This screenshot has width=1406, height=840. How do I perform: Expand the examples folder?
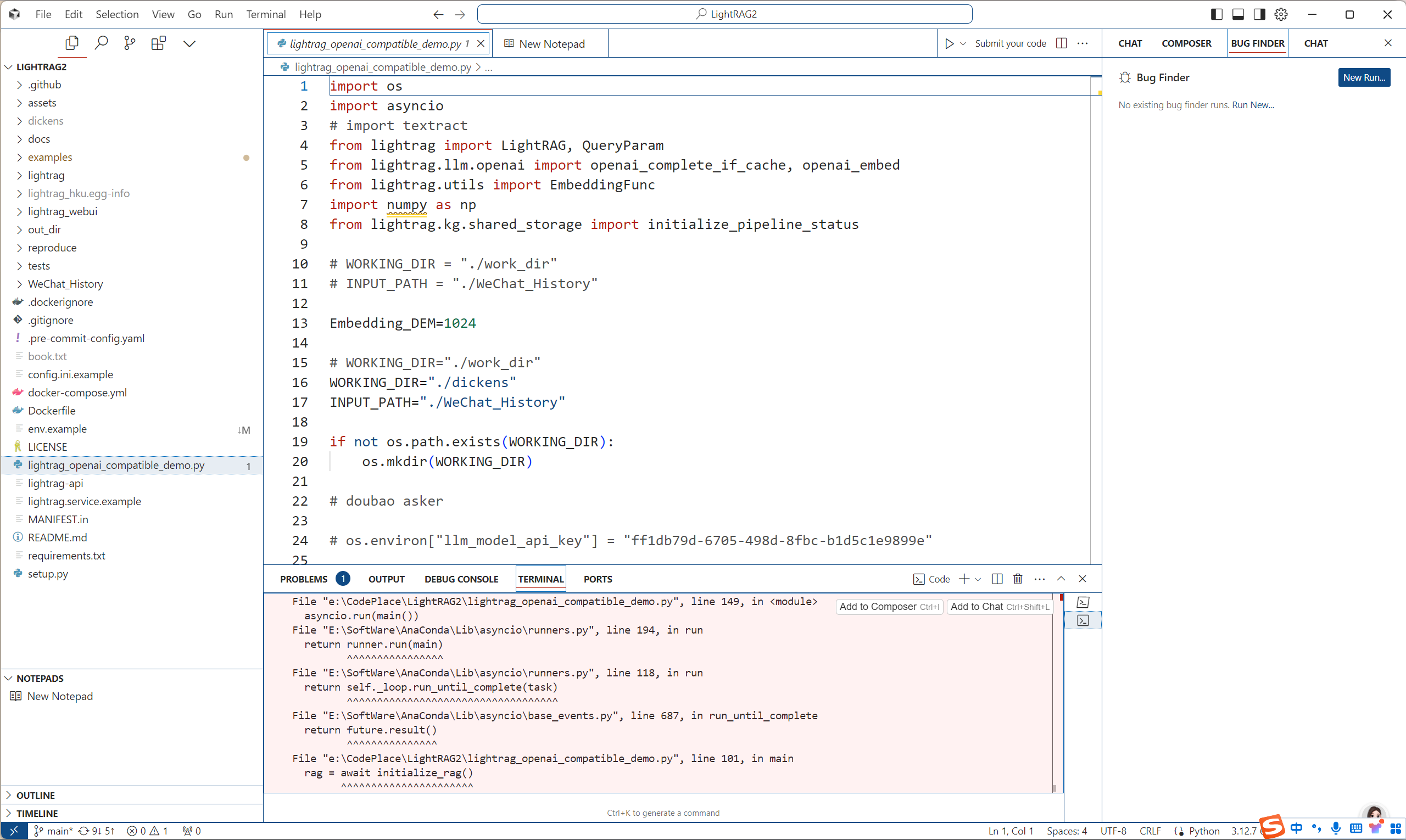coord(50,157)
